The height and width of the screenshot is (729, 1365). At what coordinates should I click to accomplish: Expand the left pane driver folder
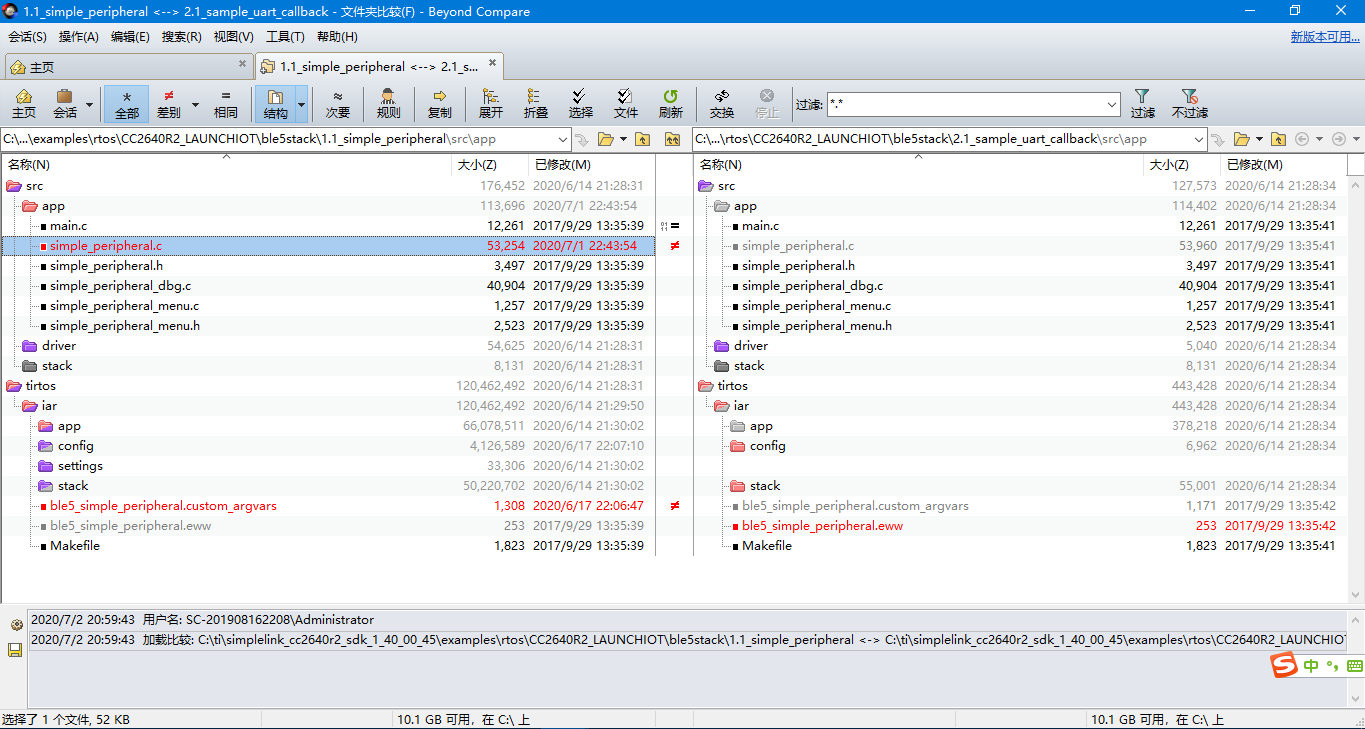coord(30,346)
